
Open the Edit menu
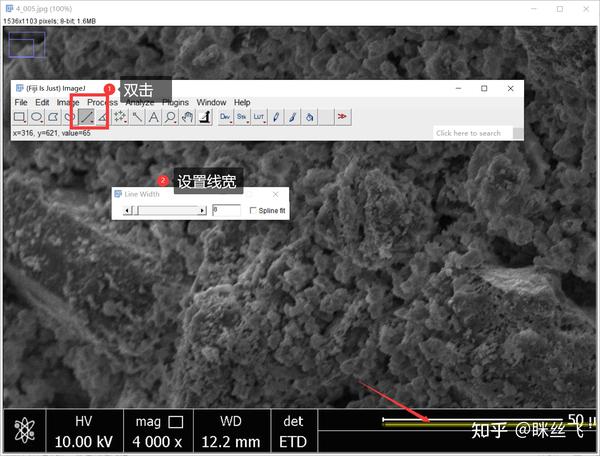coord(42,103)
